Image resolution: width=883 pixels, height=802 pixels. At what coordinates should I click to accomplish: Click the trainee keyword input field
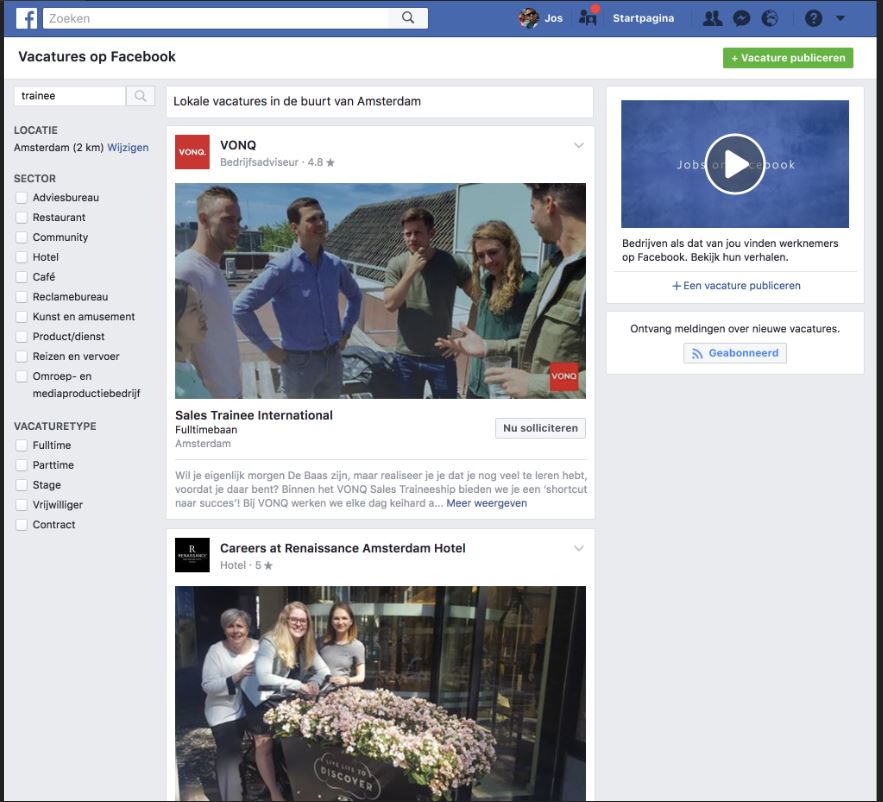click(70, 96)
